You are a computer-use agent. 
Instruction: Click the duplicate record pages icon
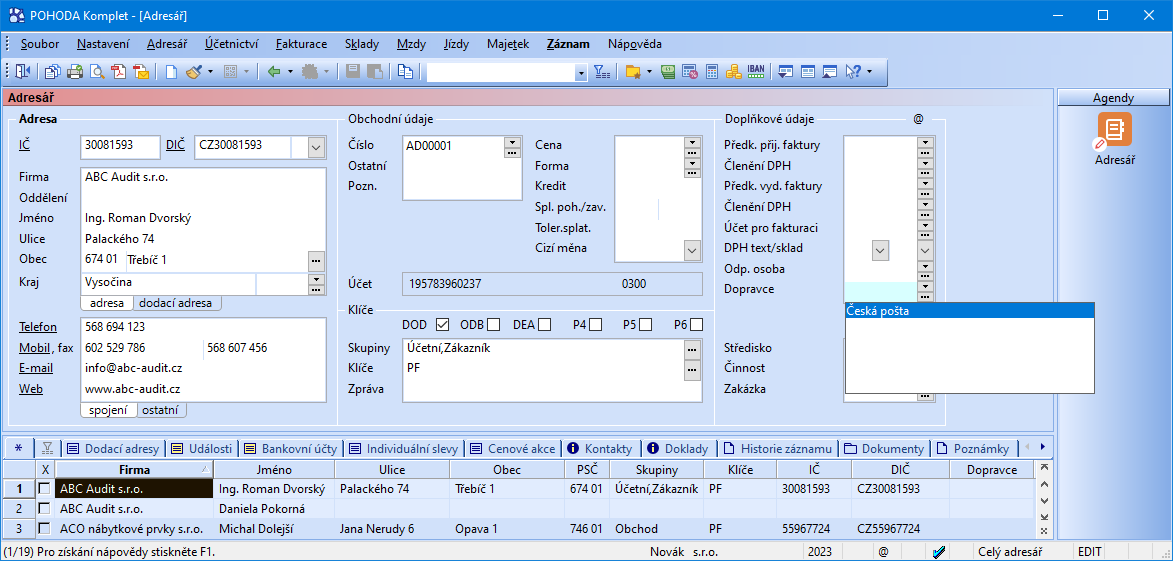tap(405, 72)
